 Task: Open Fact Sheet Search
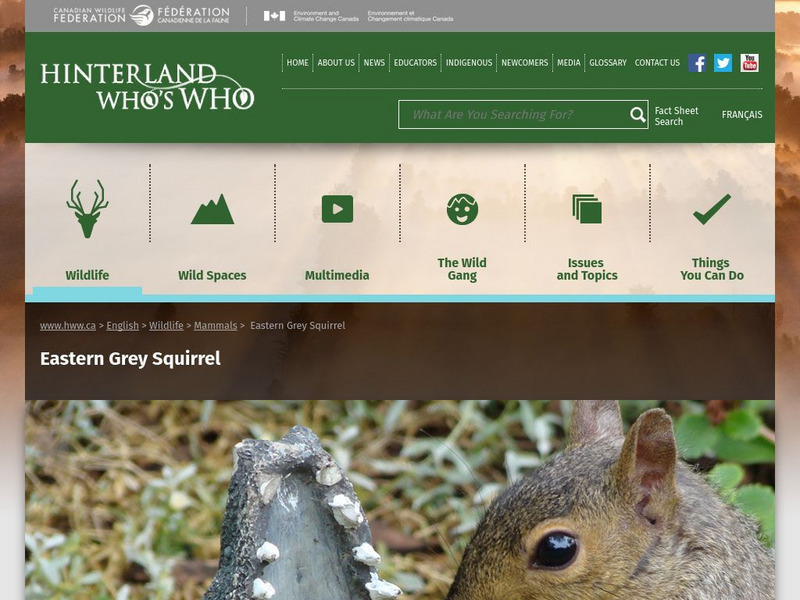pyautogui.click(x=674, y=115)
